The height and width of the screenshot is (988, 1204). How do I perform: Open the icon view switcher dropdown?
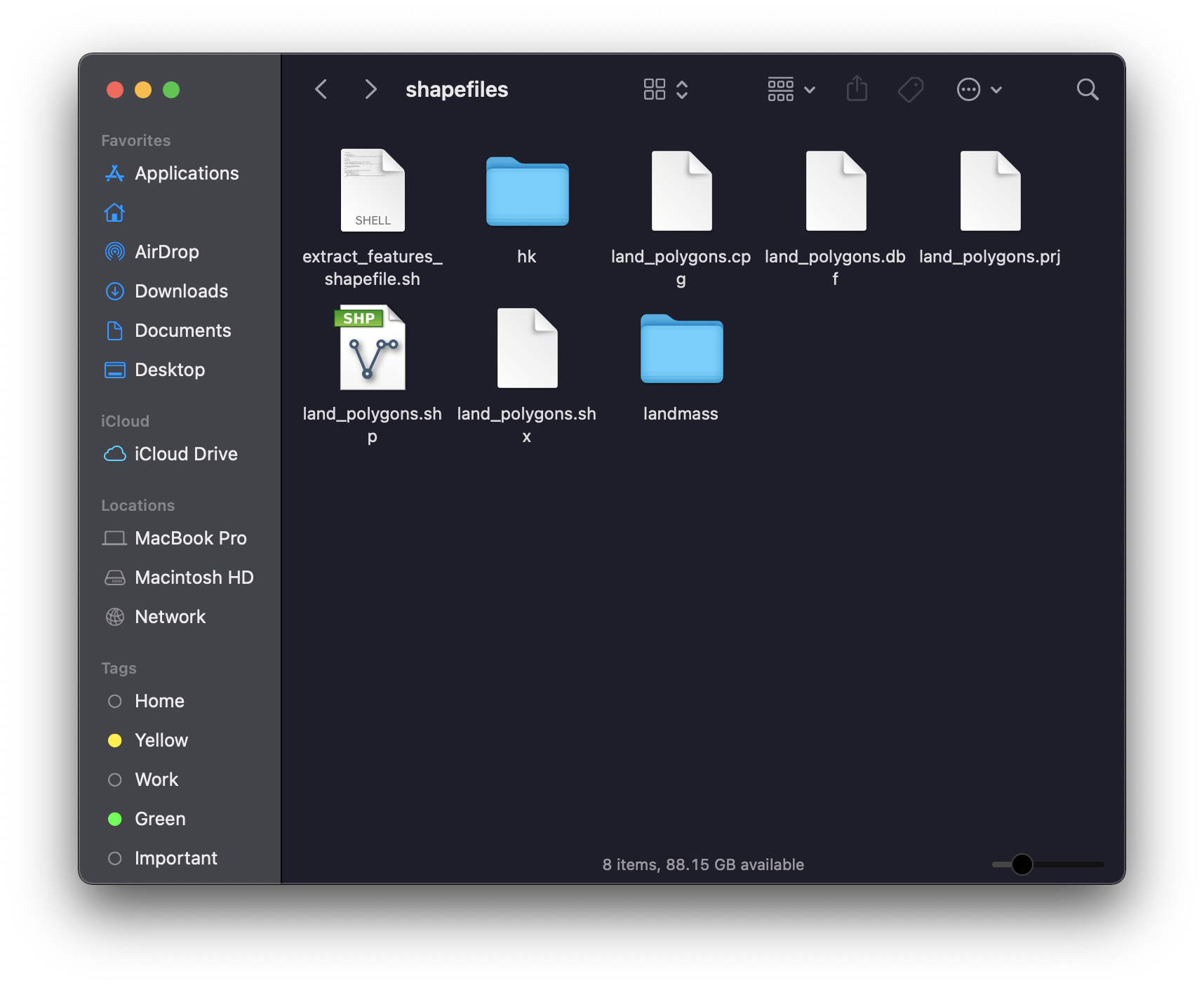pos(665,90)
